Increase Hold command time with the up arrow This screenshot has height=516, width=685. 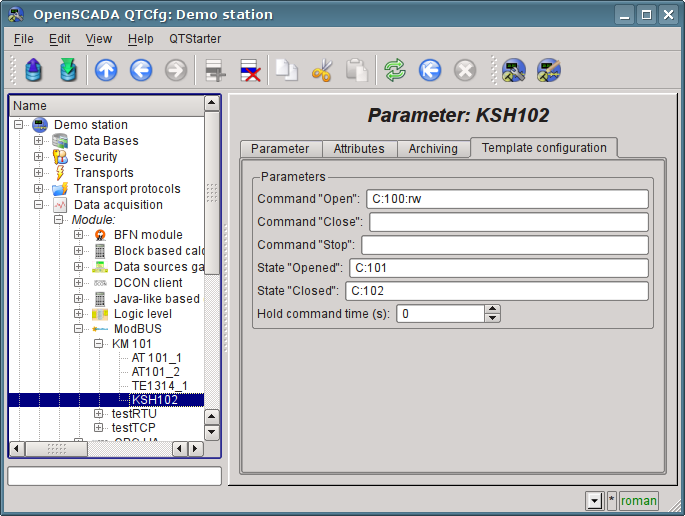(492, 309)
